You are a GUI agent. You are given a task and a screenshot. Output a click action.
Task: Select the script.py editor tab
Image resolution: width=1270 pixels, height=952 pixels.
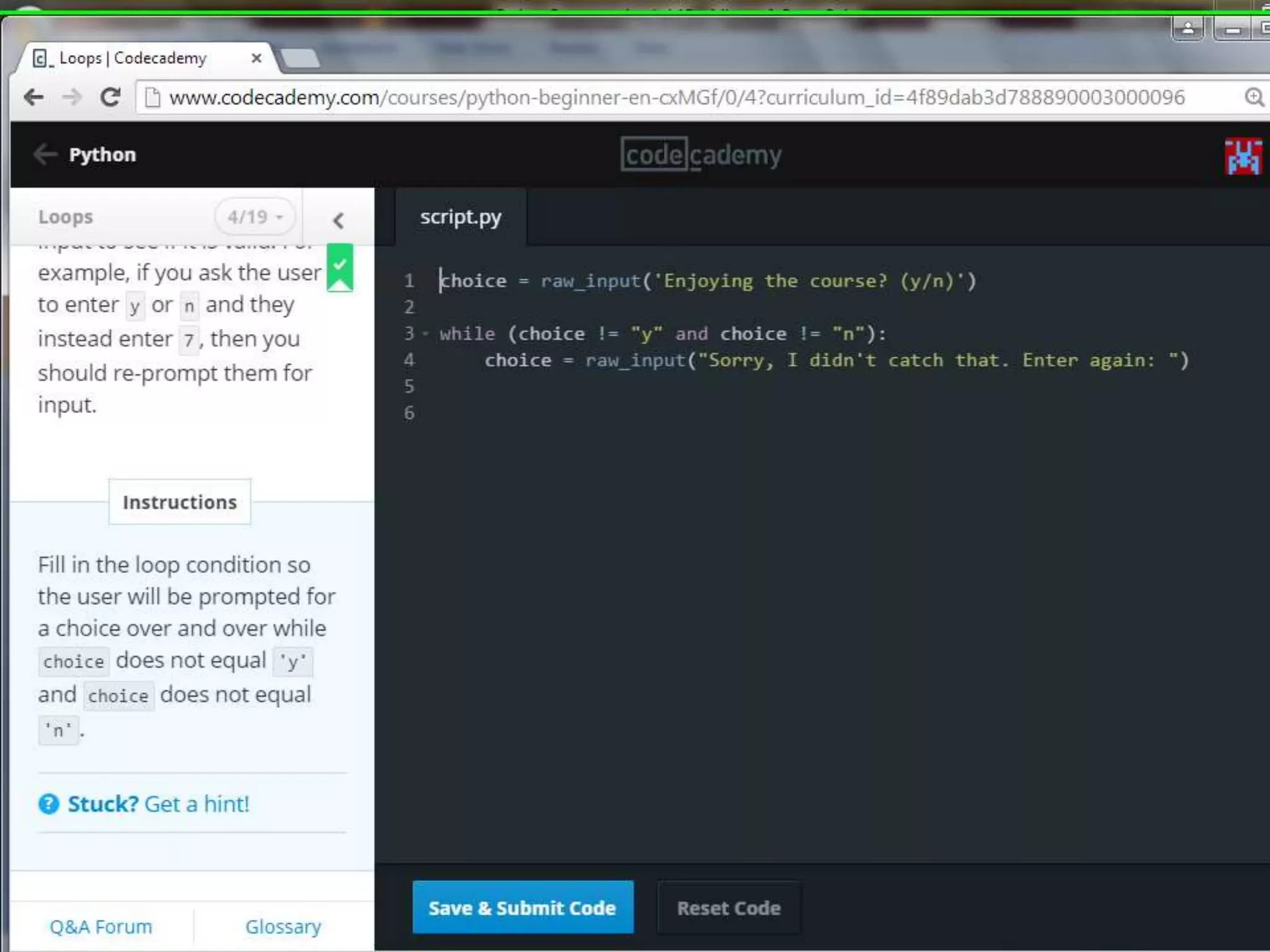point(460,217)
